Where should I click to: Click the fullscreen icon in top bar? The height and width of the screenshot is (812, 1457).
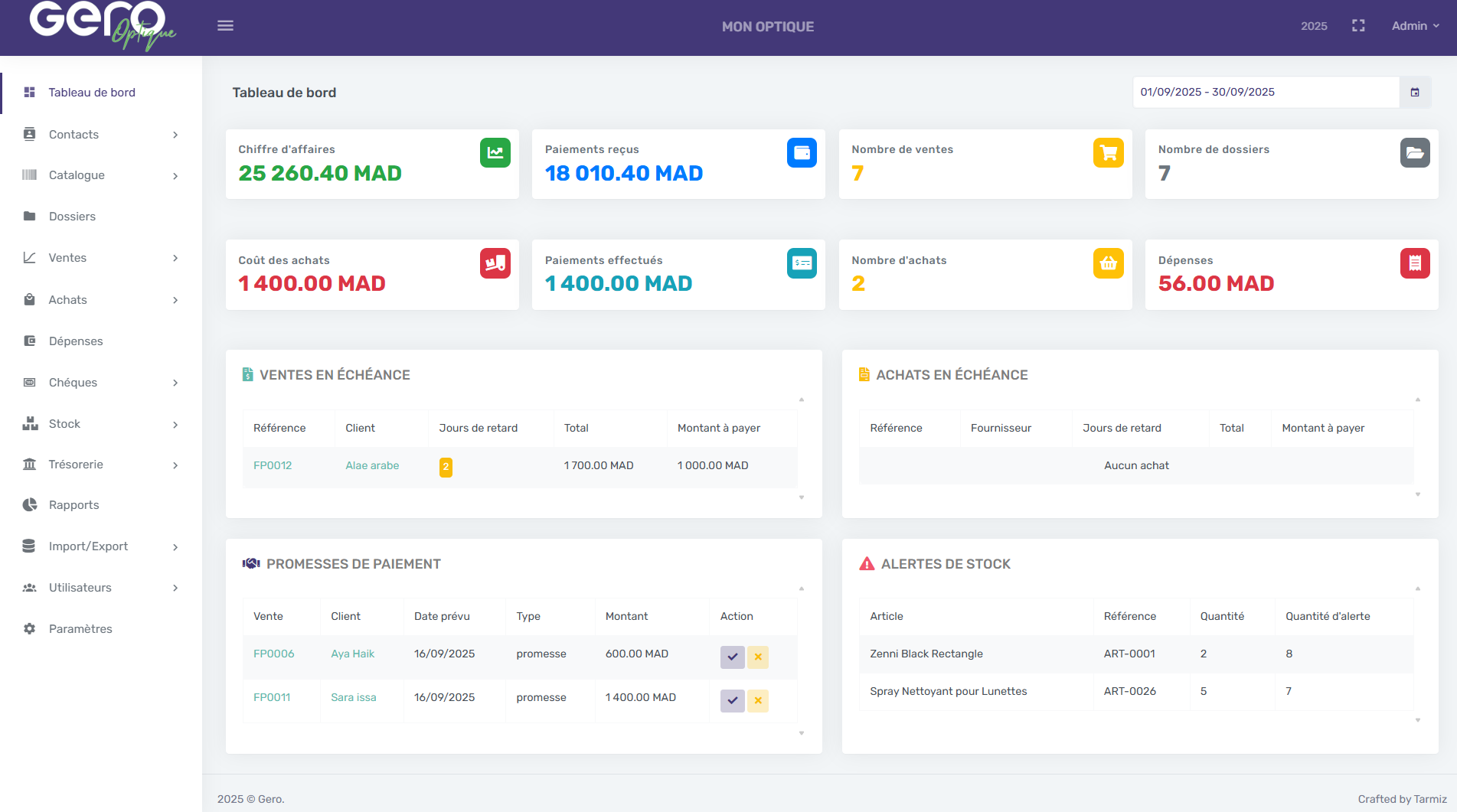coord(1358,25)
